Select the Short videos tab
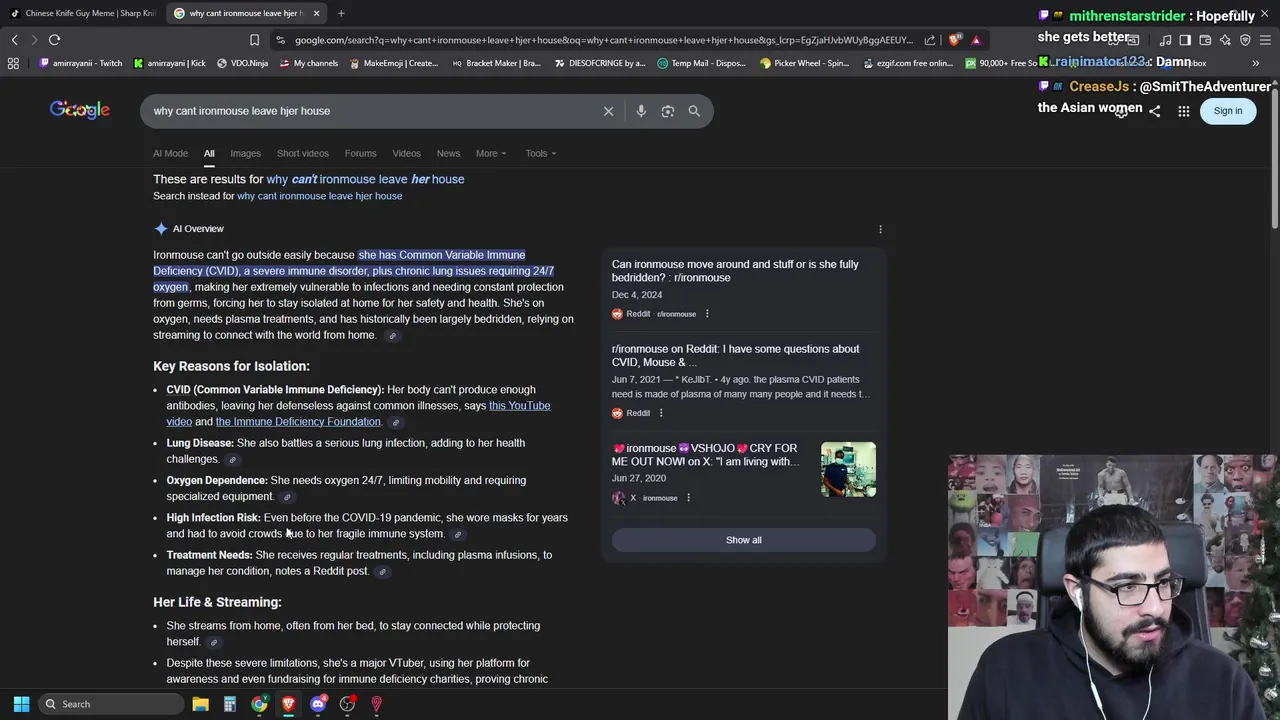 (x=302, y=153)
